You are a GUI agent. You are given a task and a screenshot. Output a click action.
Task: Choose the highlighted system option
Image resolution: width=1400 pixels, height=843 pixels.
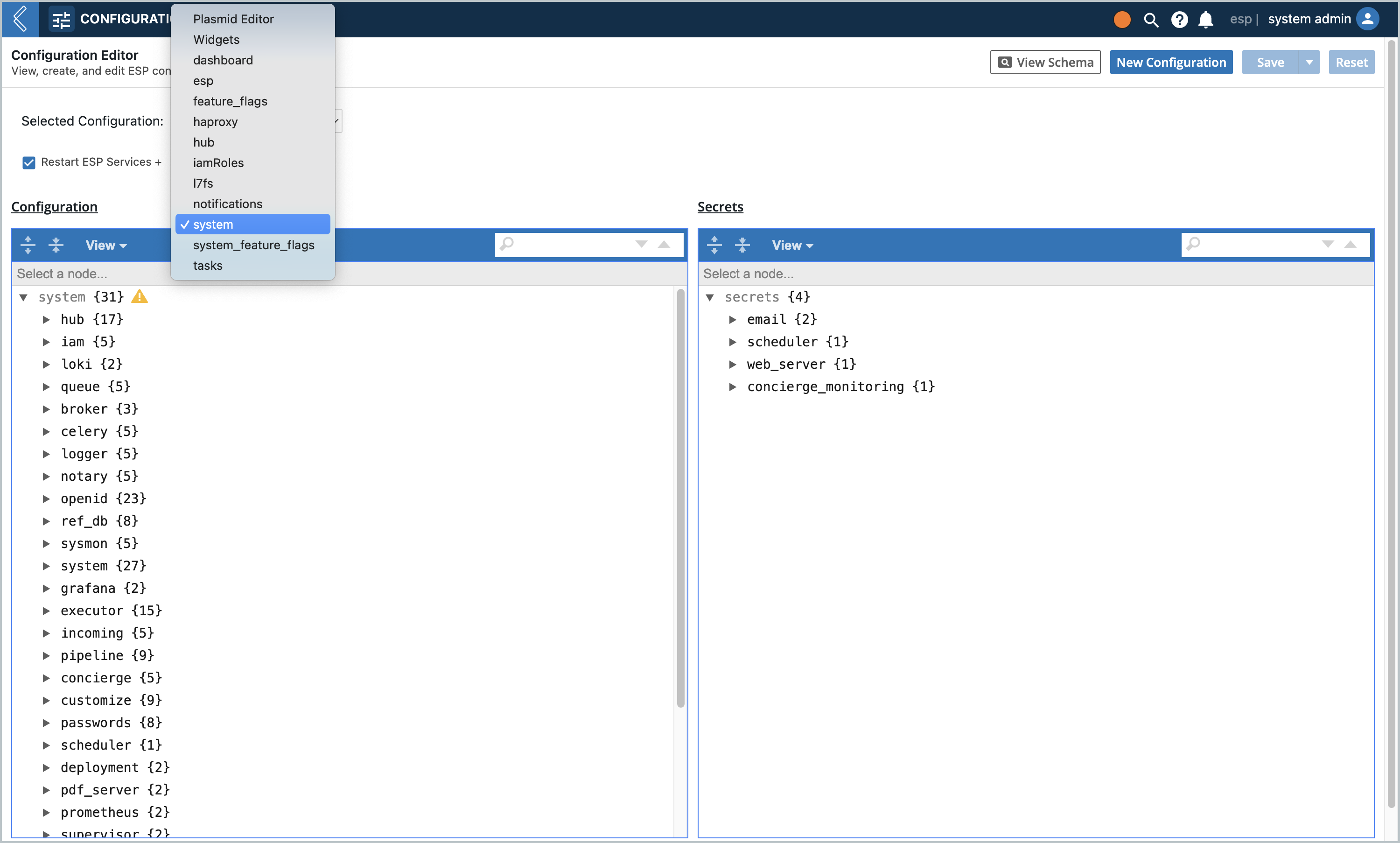tap(253, 224)
